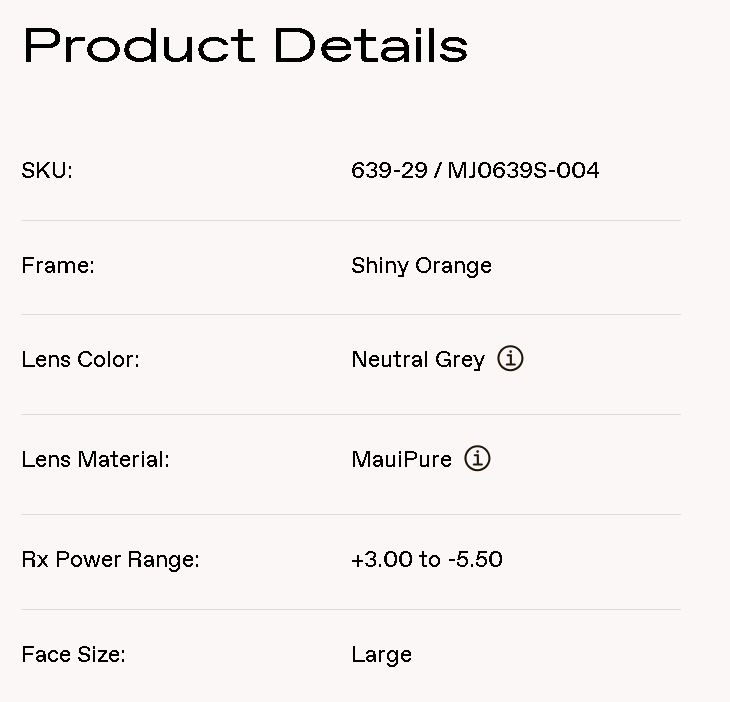Screen dimensions: 730x702
Task: Open the MauiPure lens material info icon
Action: [478, 459]
